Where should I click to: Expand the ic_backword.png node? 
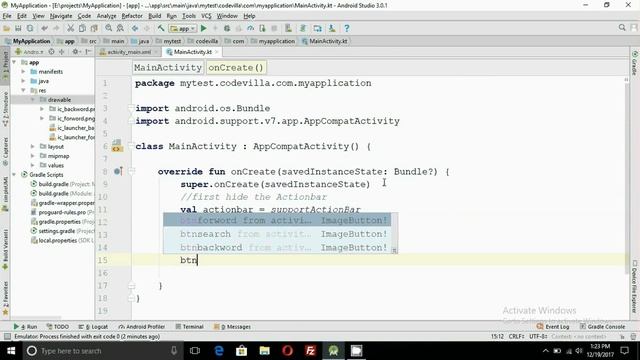click(x=42, y=109)
